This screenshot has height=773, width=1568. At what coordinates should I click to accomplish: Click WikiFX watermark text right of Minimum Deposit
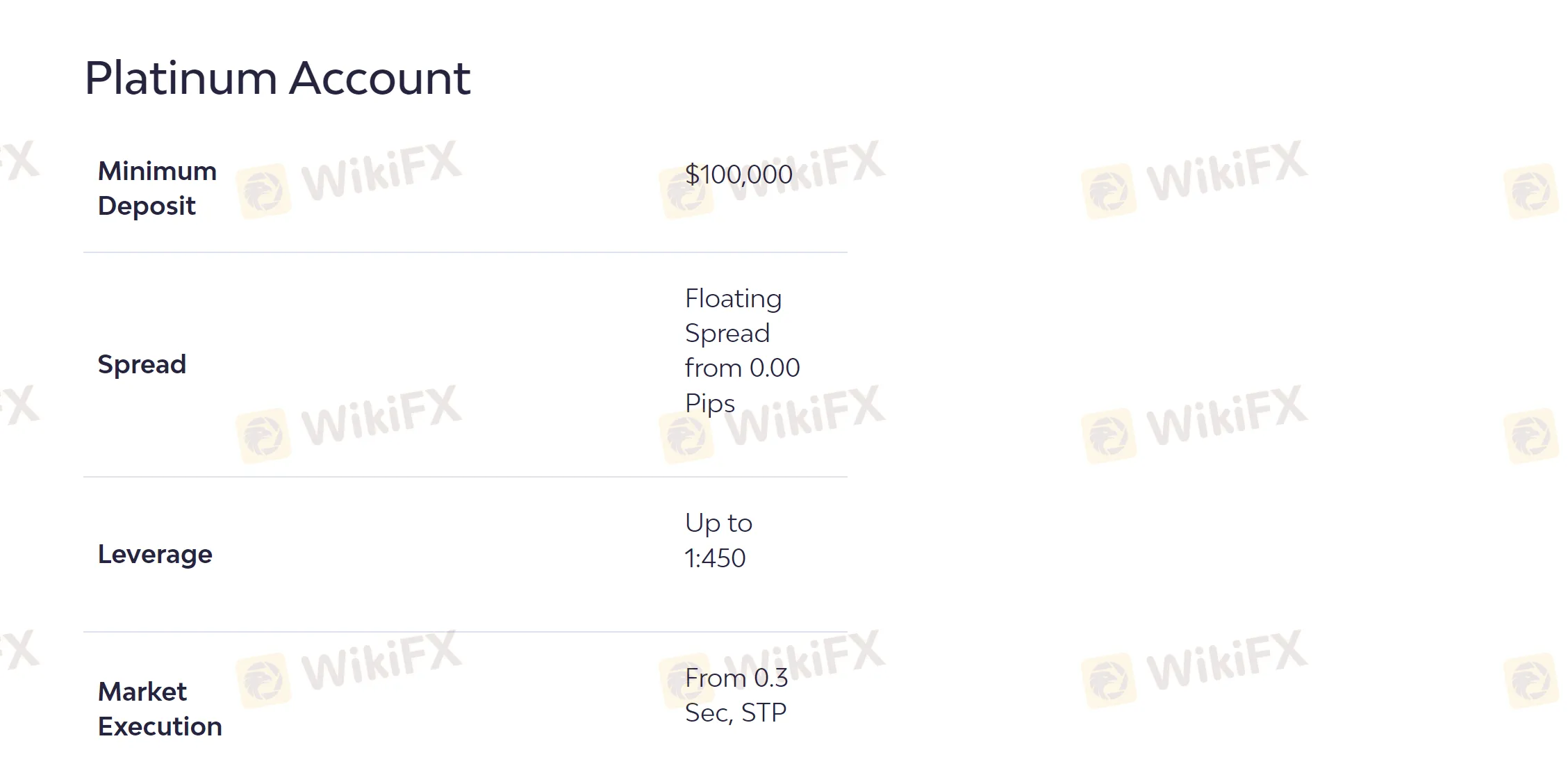click(381, 171)
